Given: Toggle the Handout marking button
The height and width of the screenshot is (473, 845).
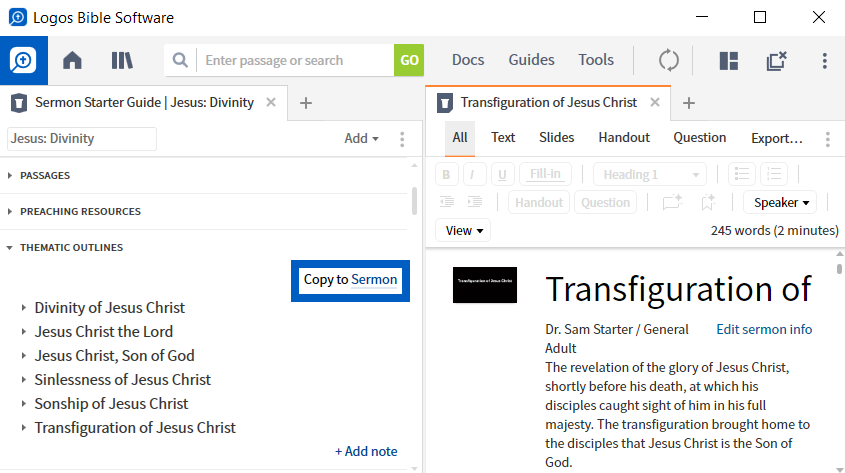Looking at the screenshot, I should click(x=539, y=202).
